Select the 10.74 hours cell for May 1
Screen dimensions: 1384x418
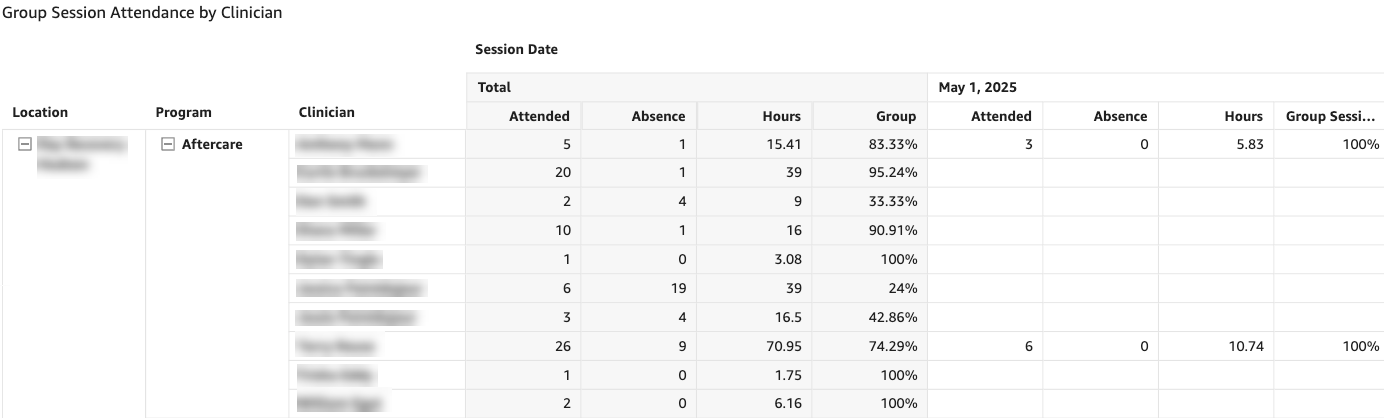(1241, 346)
